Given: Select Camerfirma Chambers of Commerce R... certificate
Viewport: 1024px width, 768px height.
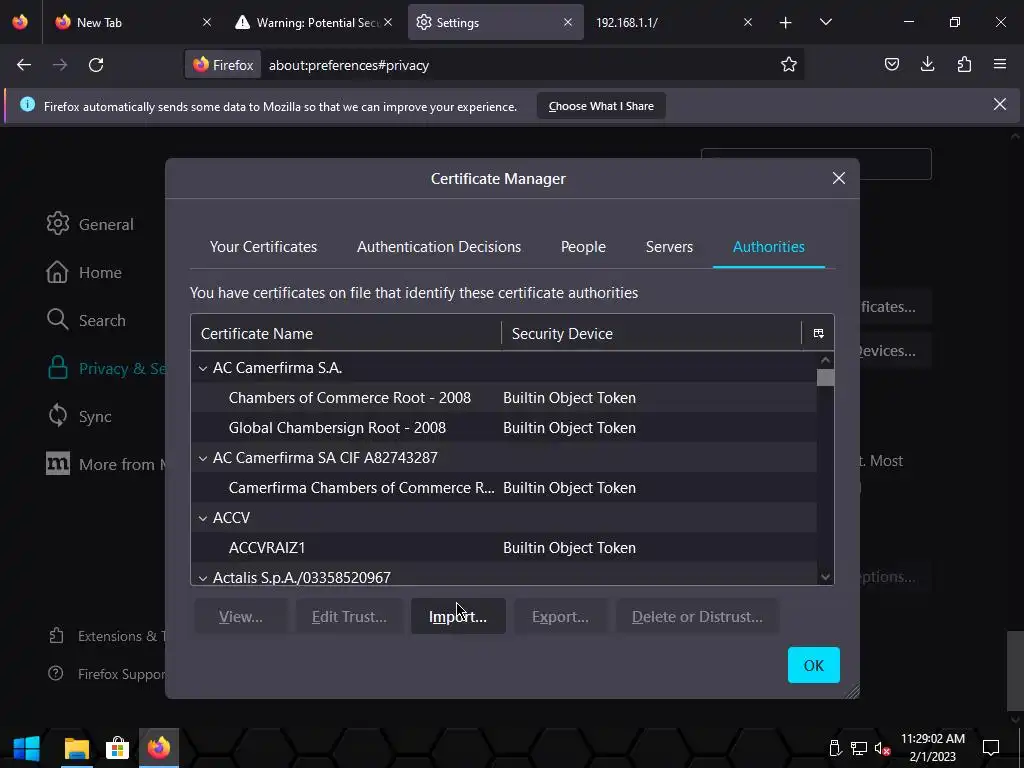Looking at the screenshot, I should (504, 488).
